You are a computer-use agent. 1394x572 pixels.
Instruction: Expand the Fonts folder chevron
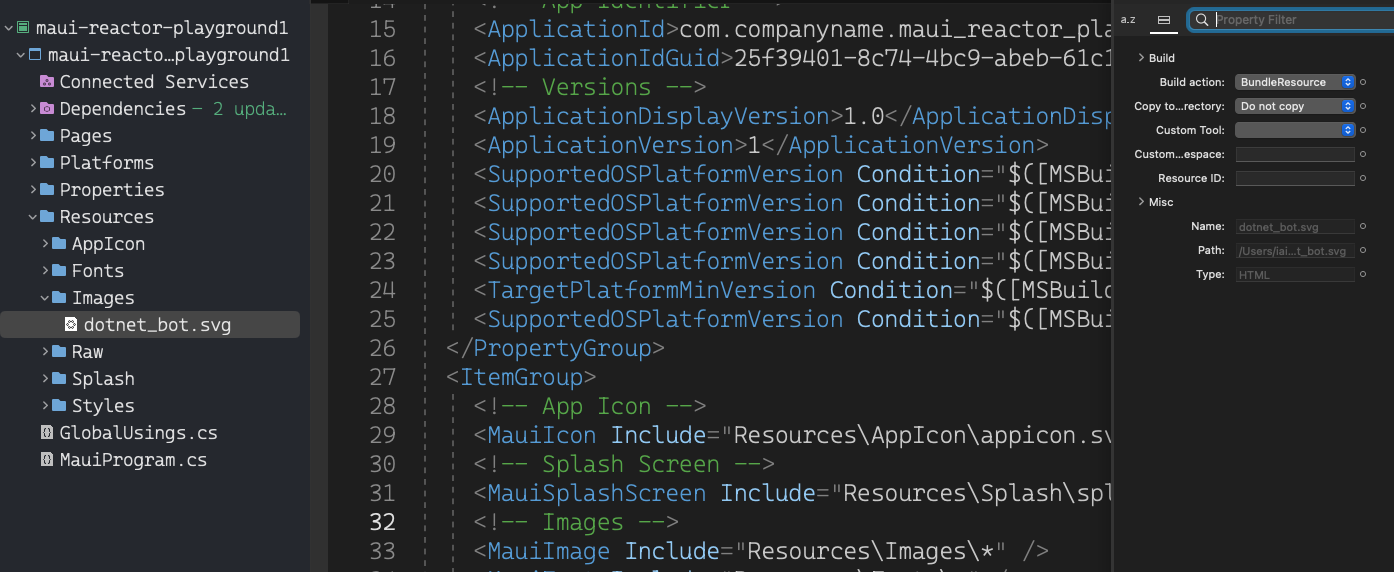(x=45, y=271)
